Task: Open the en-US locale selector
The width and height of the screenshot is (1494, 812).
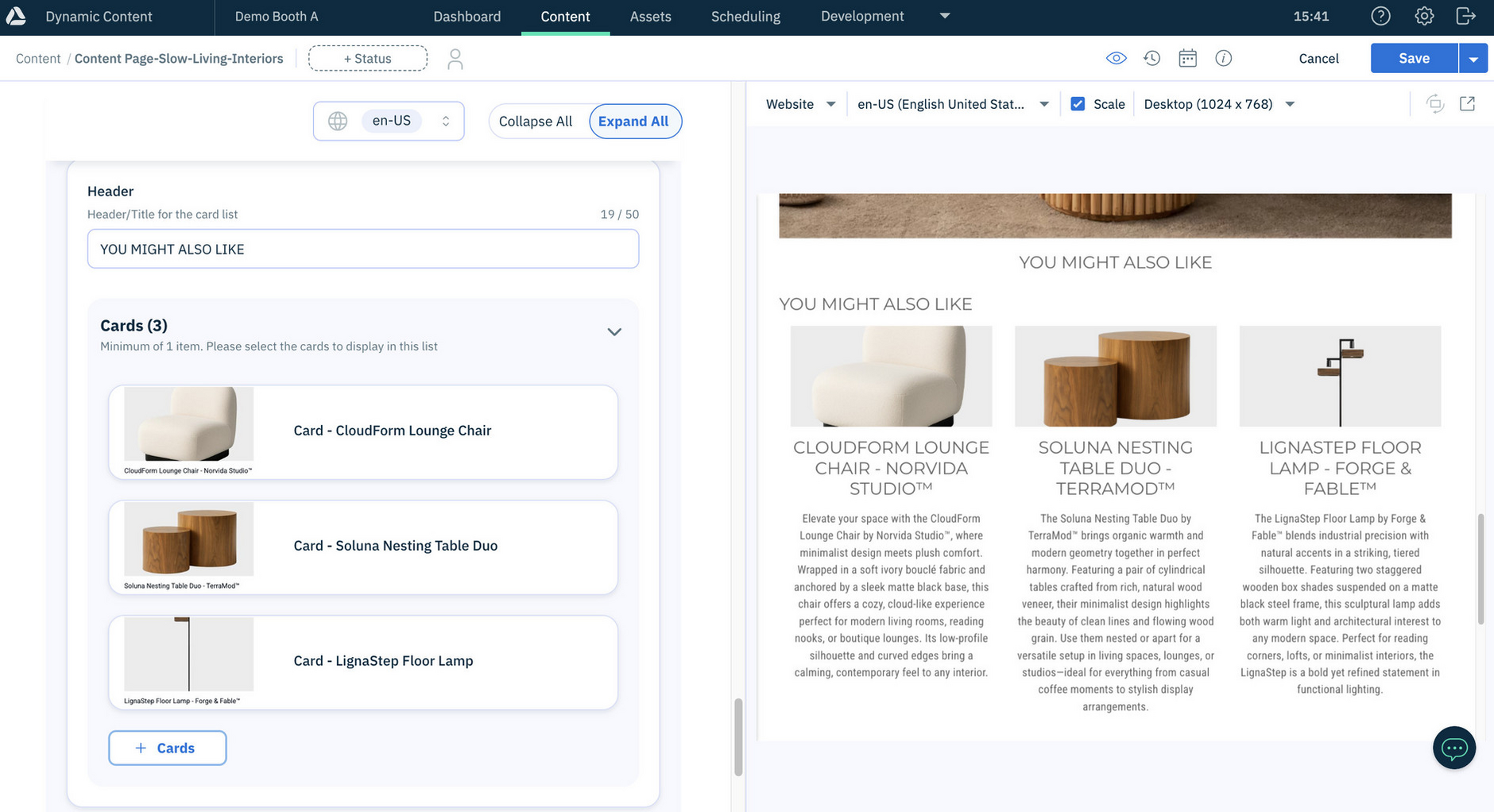Action: (x=389, y=121)
